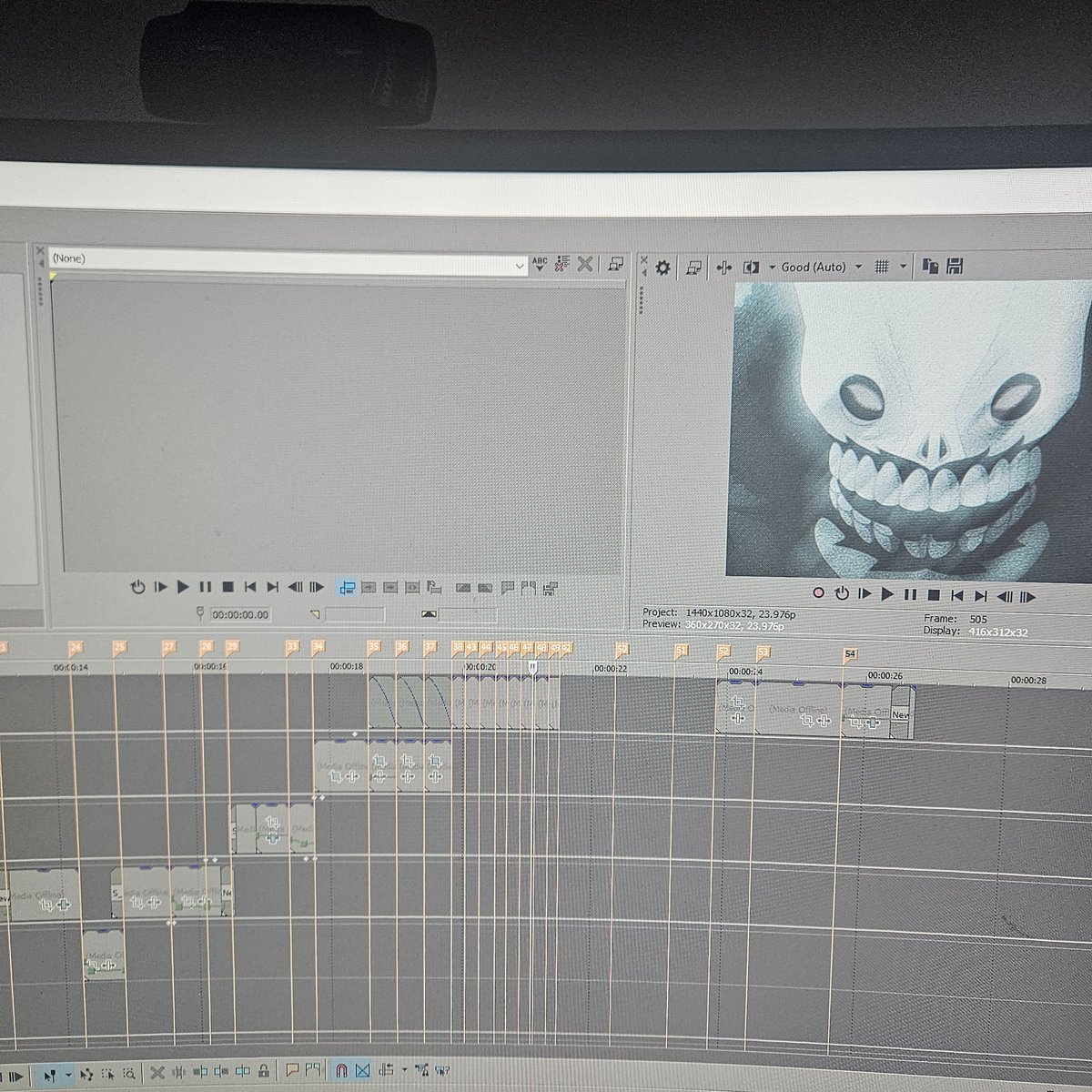The height and width of the screenshot is (1092, 1092).
Task: Toggle preview on external monitor
Action: tap(693, 268)
